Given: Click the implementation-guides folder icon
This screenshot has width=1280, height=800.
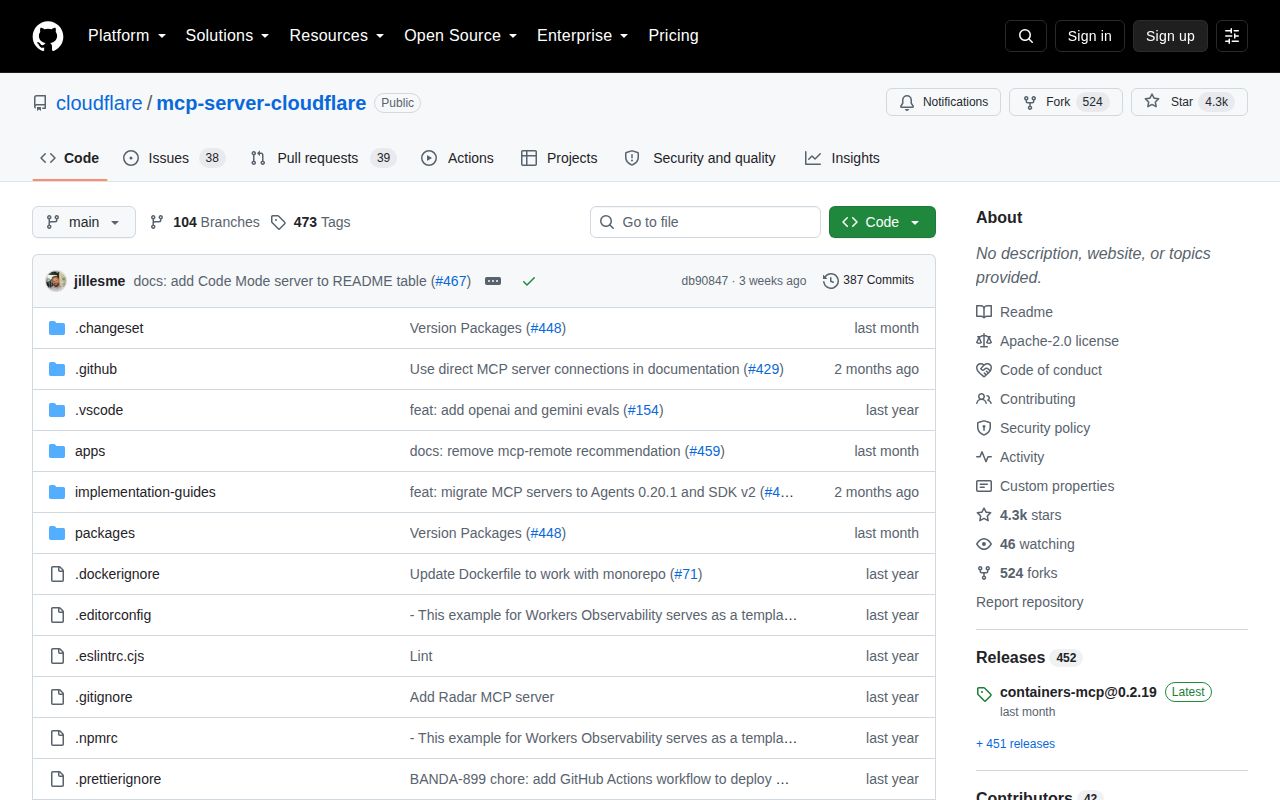Looking at the screenshot, I should point(57,492).
